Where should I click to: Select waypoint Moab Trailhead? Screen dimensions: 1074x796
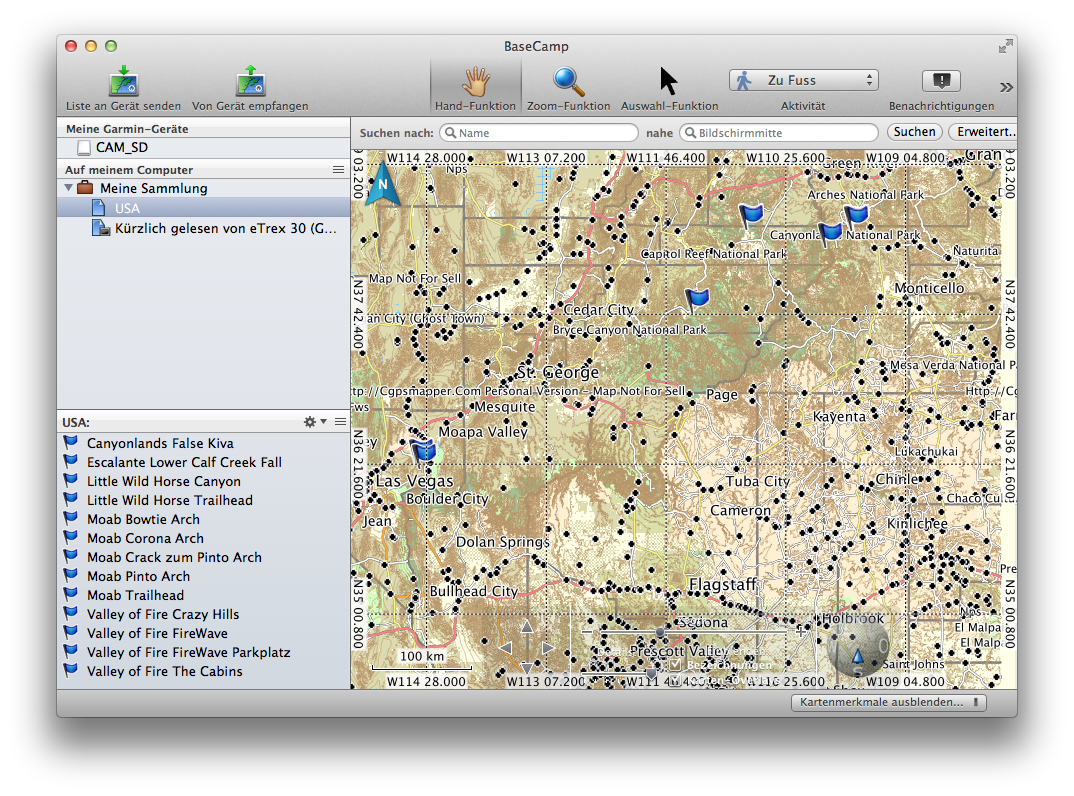click(203, 595)
